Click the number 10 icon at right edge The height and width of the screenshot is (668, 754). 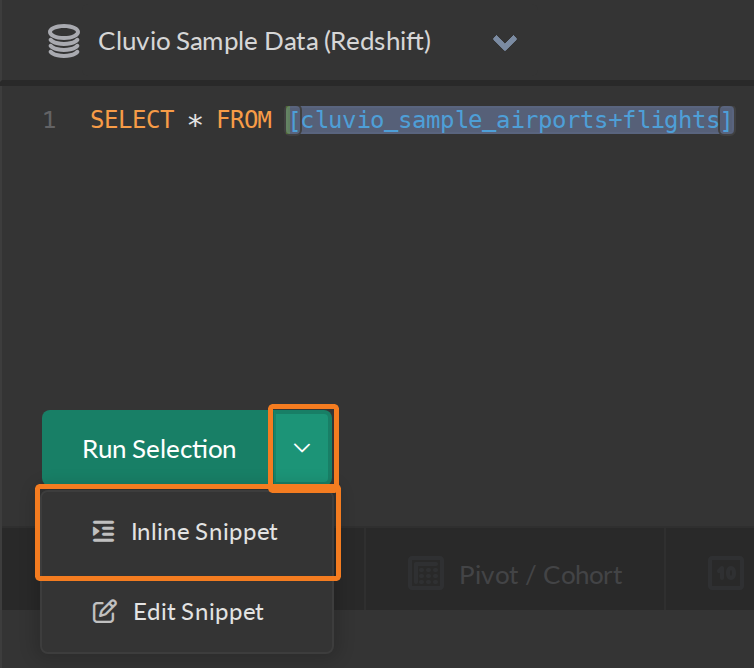click(726, 573)
